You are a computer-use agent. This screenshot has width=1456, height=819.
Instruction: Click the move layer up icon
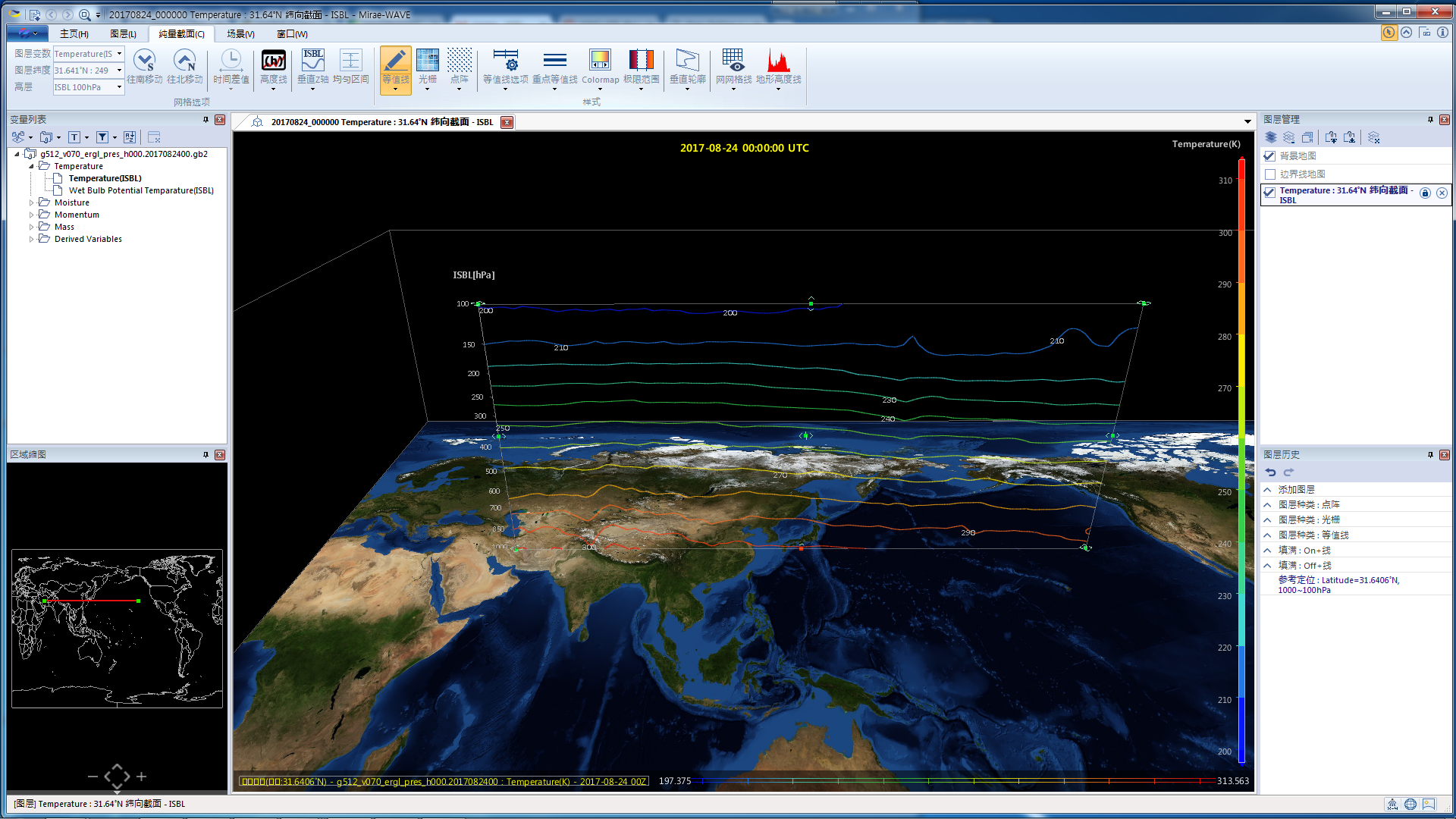click(1331, 137)
